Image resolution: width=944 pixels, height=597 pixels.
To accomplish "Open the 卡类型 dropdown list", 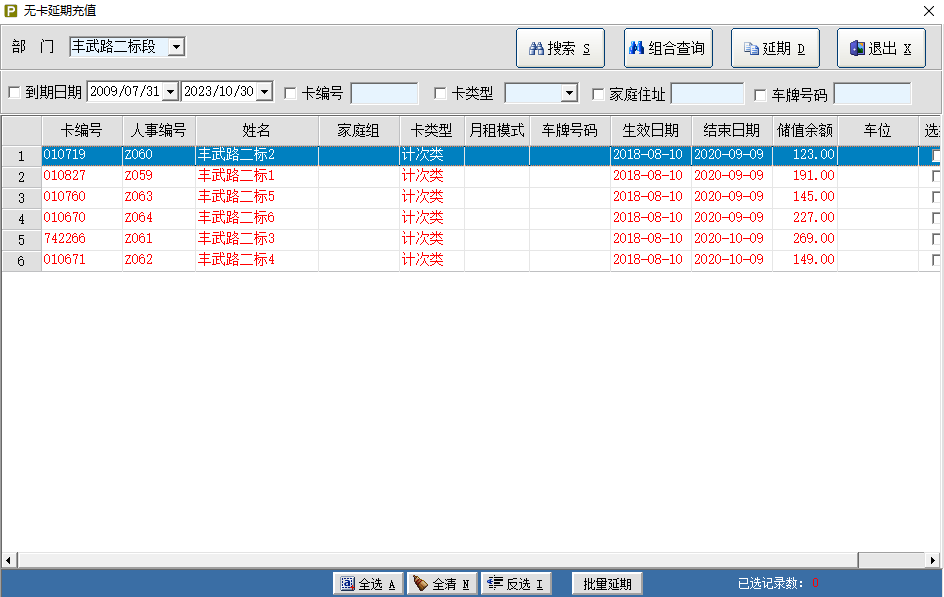I will (569, 93).
